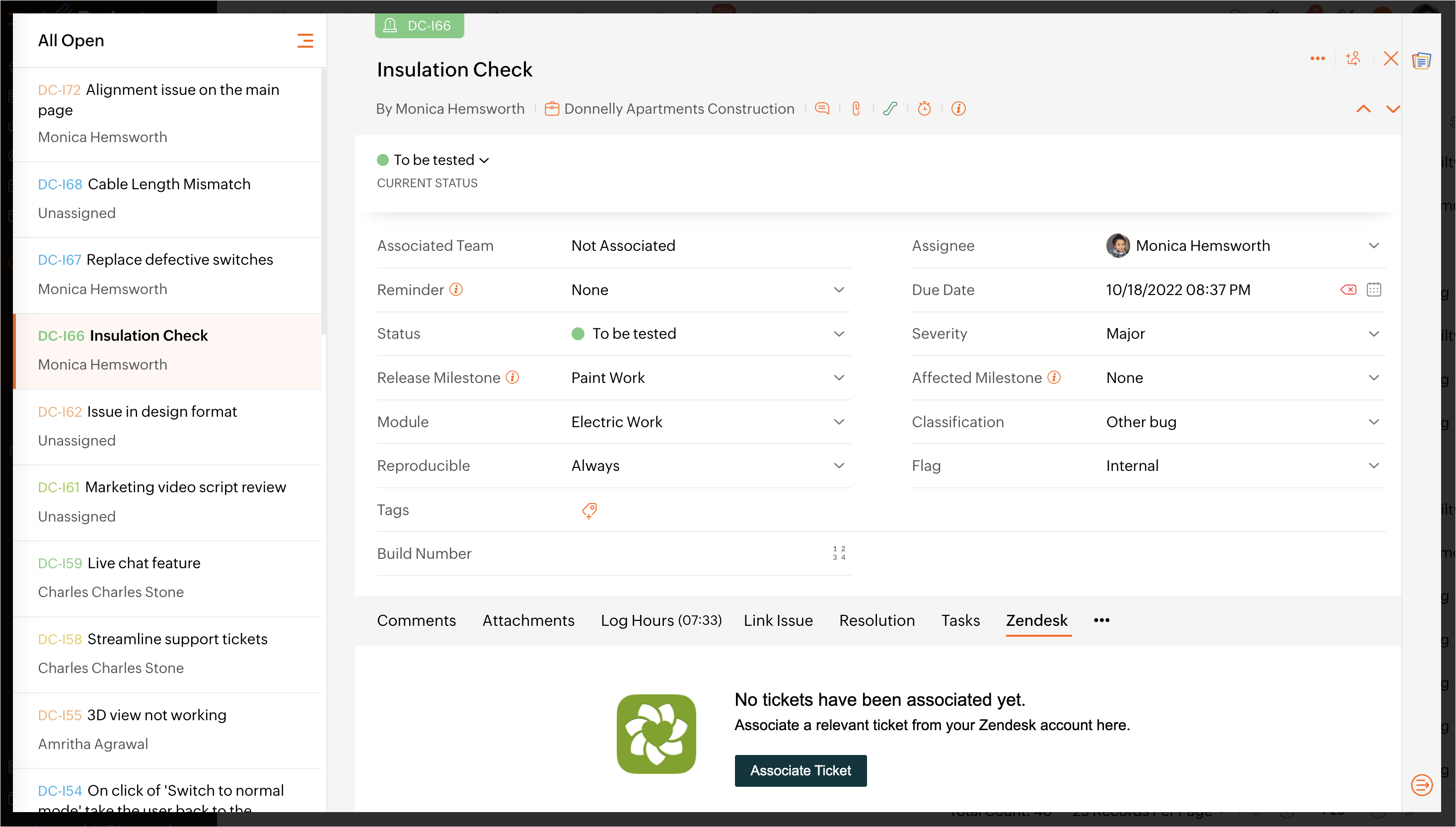Open the All Open list menu icon
The width and height of the screenshot is (1456, 827).
pyautogui.click(x=305, y=40)
